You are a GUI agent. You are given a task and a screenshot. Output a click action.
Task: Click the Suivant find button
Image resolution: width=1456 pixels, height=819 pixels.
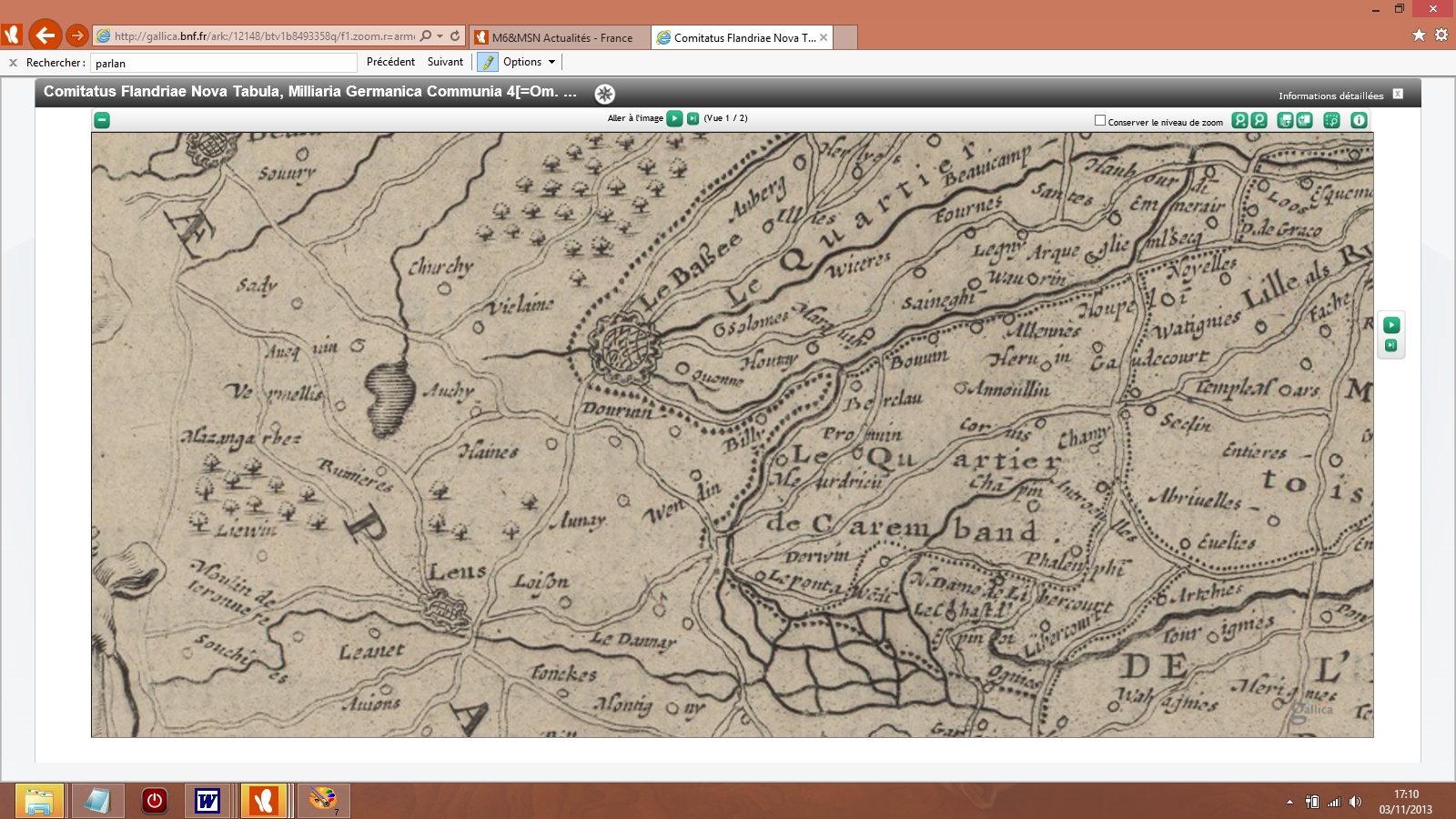(x=445, y=62)
